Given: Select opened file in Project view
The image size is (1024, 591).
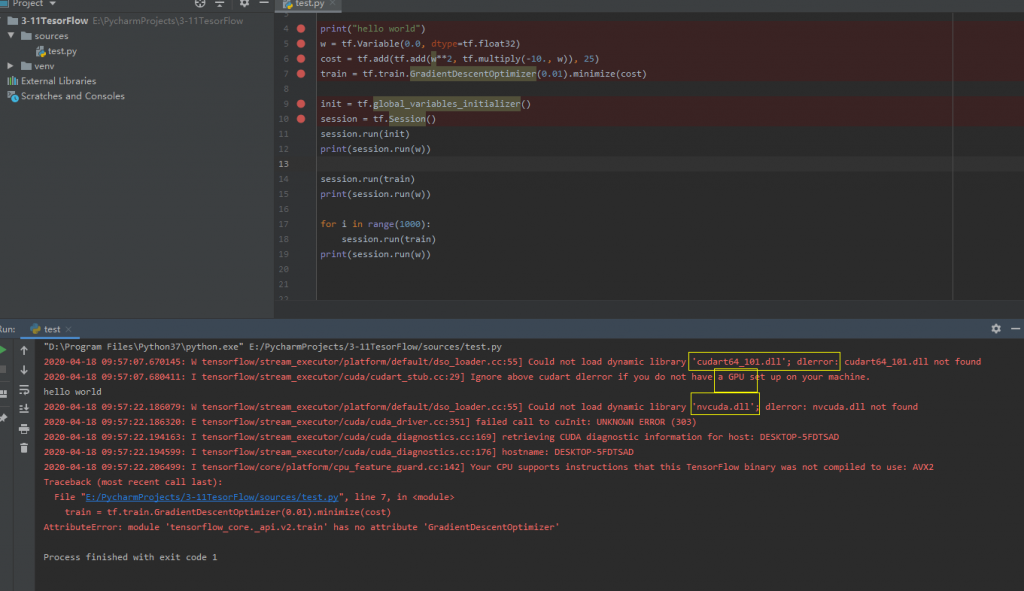Looking at the screenshot, I should (x=198, y=4).
